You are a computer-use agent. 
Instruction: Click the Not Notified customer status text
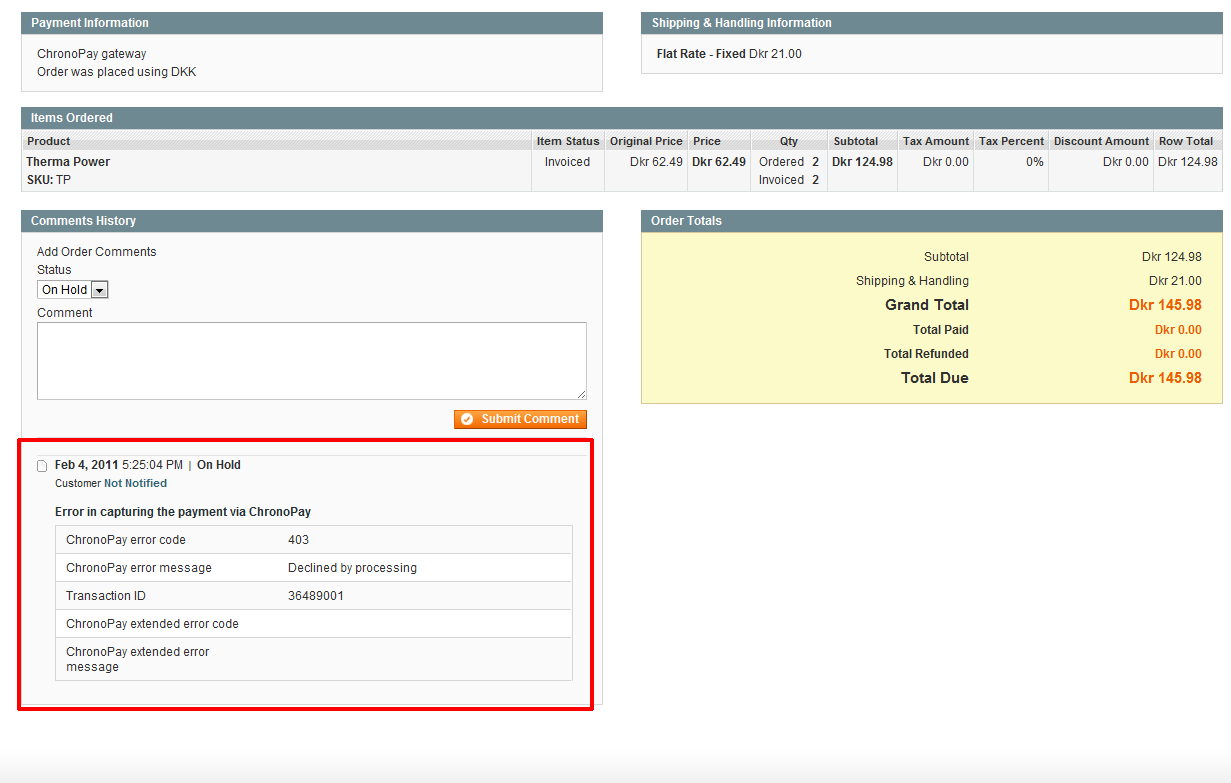pos(135,483)
